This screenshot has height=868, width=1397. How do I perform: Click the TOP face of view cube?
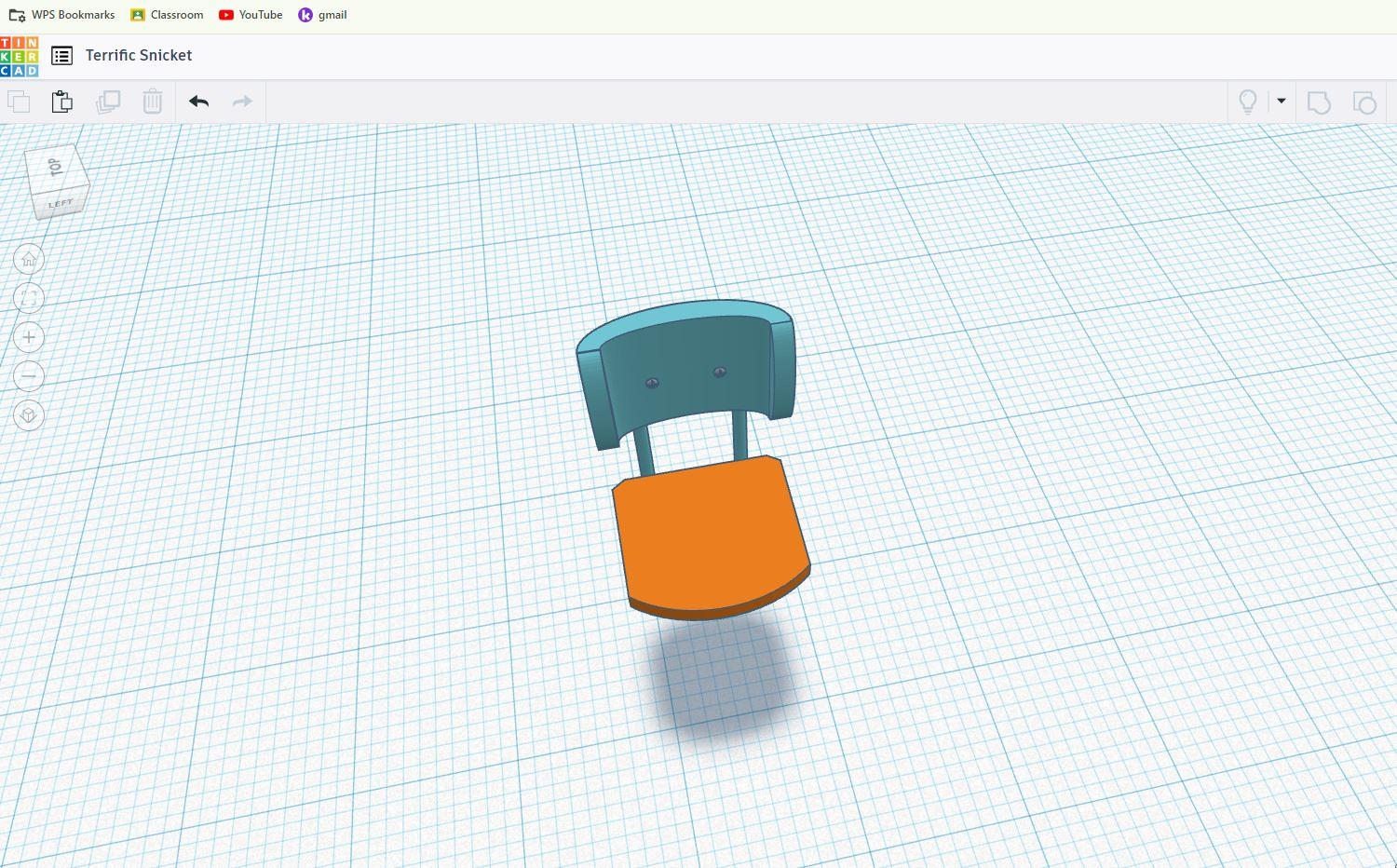click(x=57, y=168)
